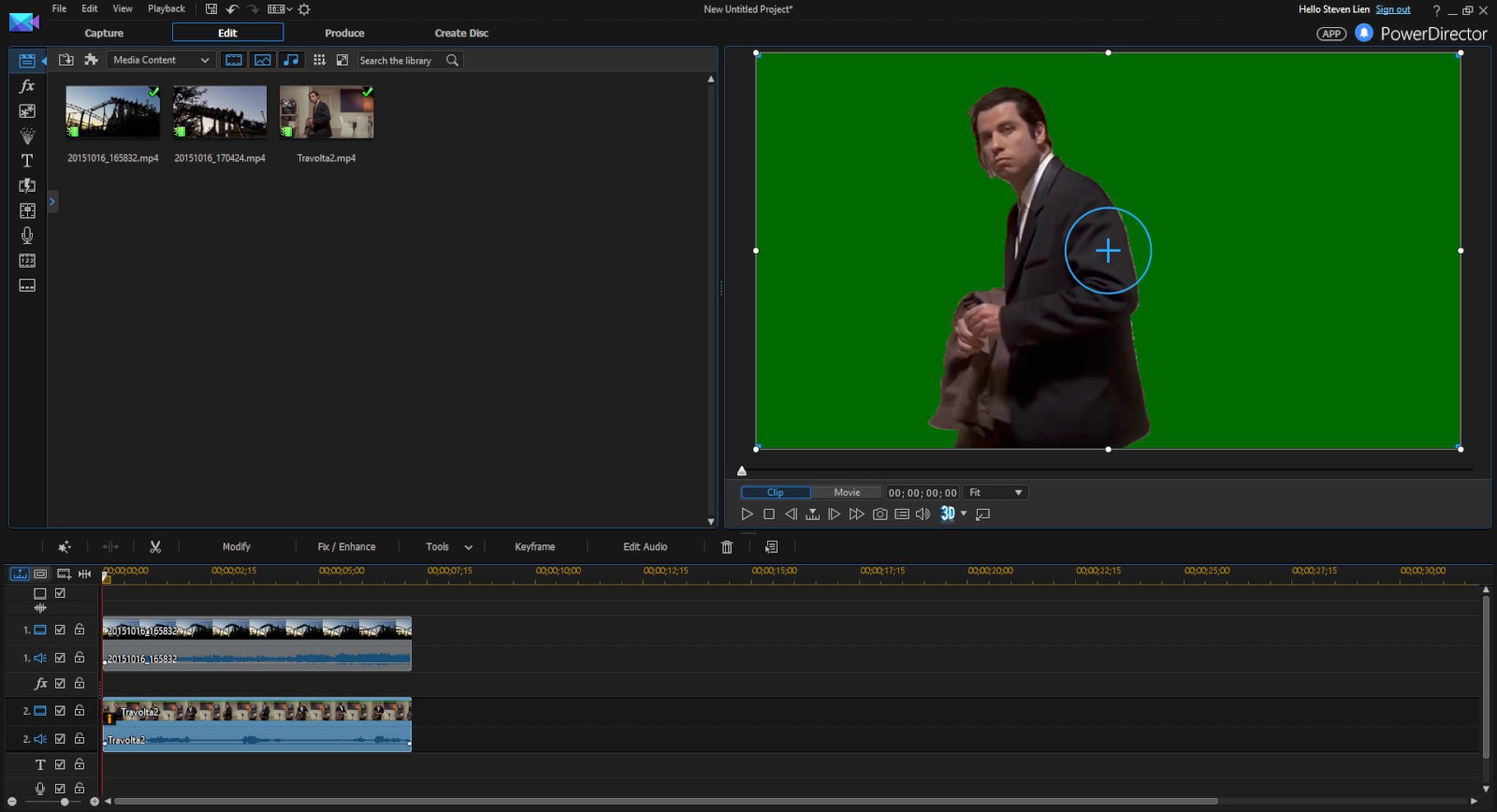Select the 20151016_165832.mp4 thumbnail

click(x=113, y=112)
